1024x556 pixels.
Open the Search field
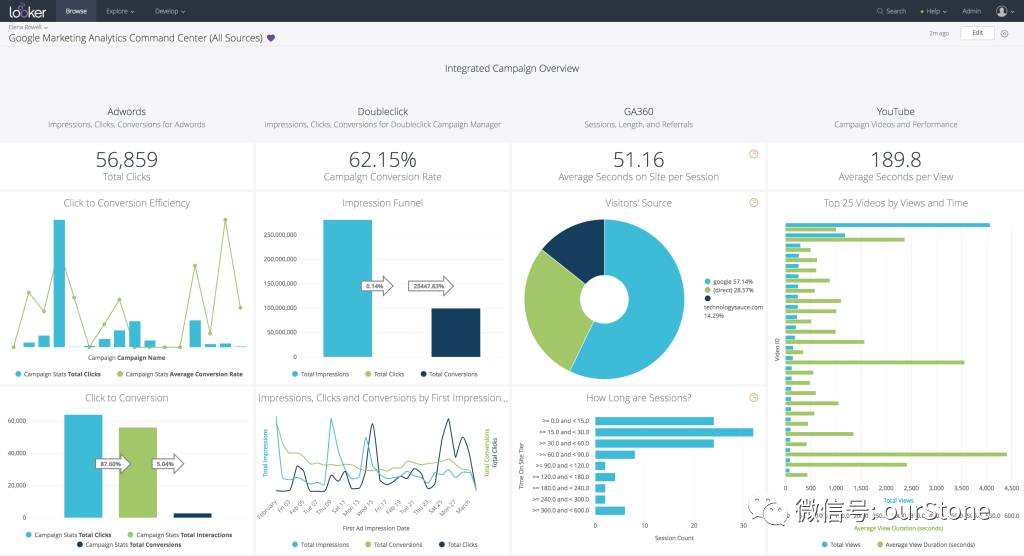[891, 11]
